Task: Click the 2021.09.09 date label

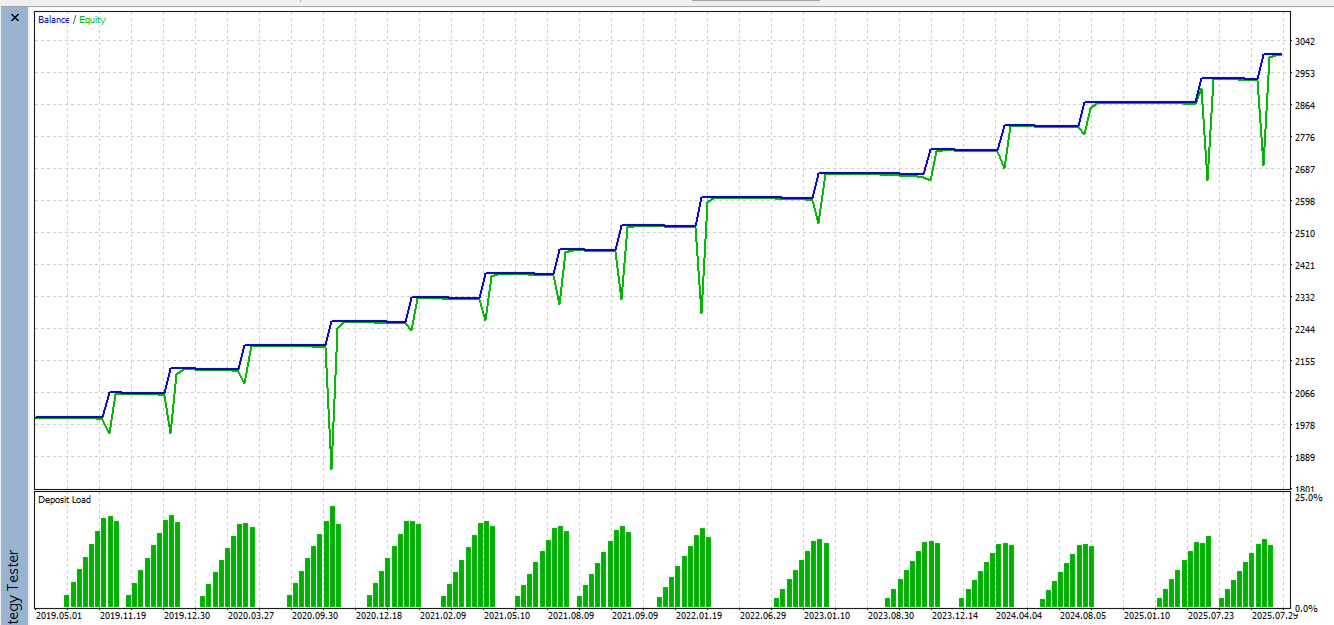Action: (x=636, y=616)
